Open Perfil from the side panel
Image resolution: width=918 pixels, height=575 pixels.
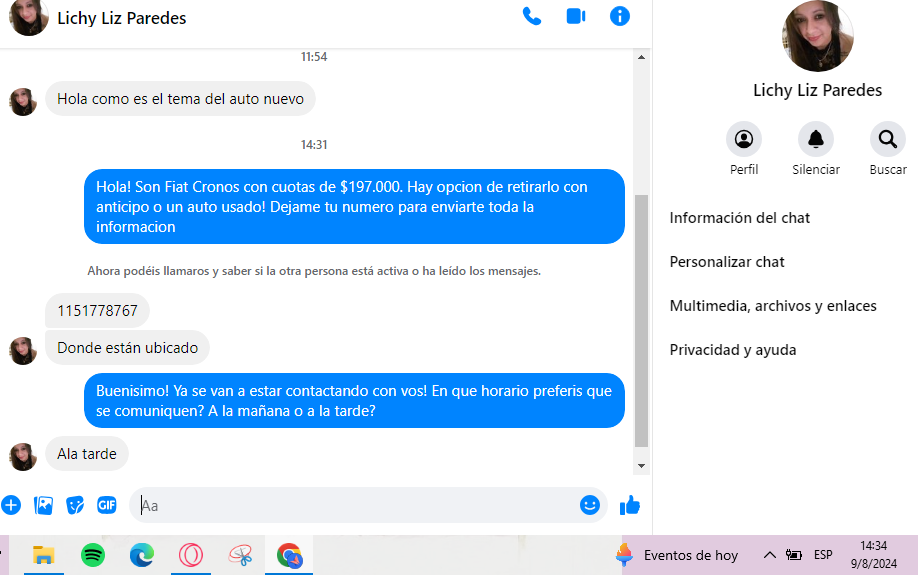click(744, 139)
